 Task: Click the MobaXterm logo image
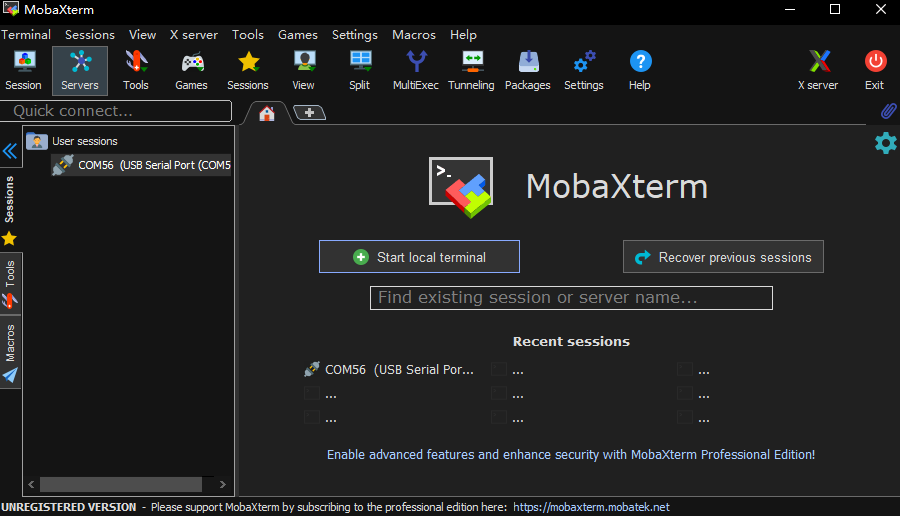click(461, 187)
